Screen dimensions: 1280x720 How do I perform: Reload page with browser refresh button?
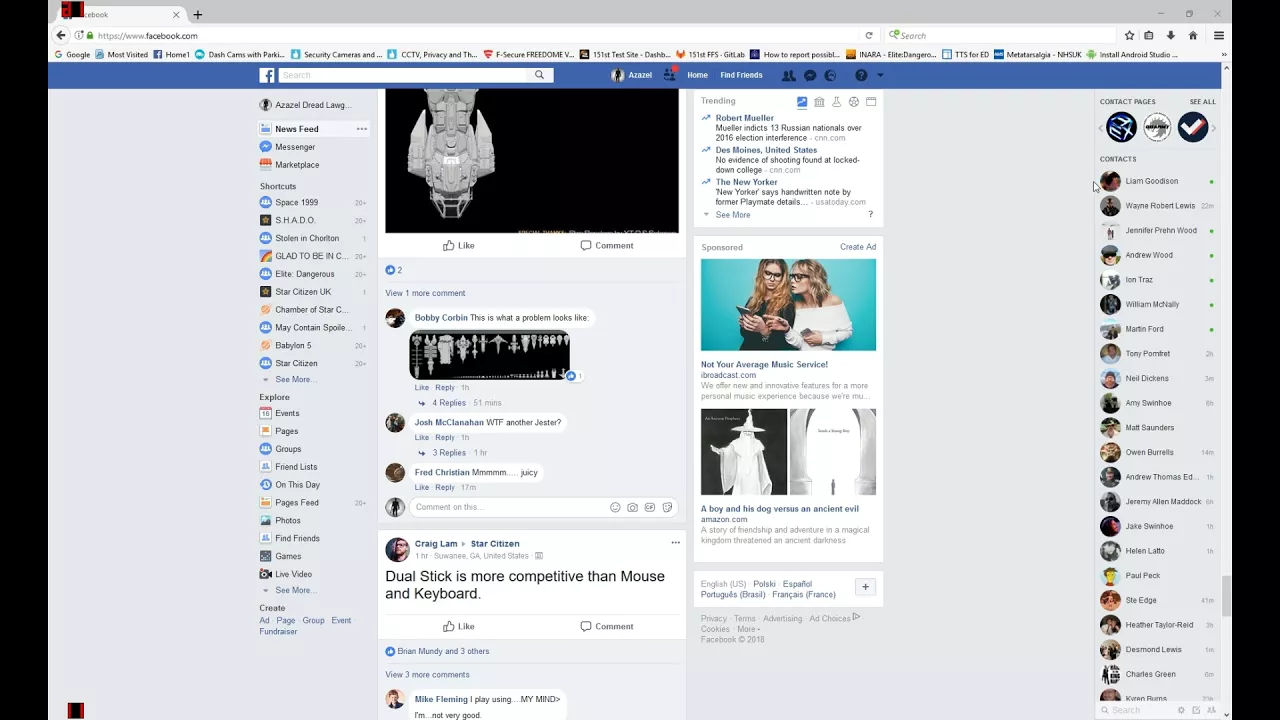pyautogui.click(x=869, y=35)
